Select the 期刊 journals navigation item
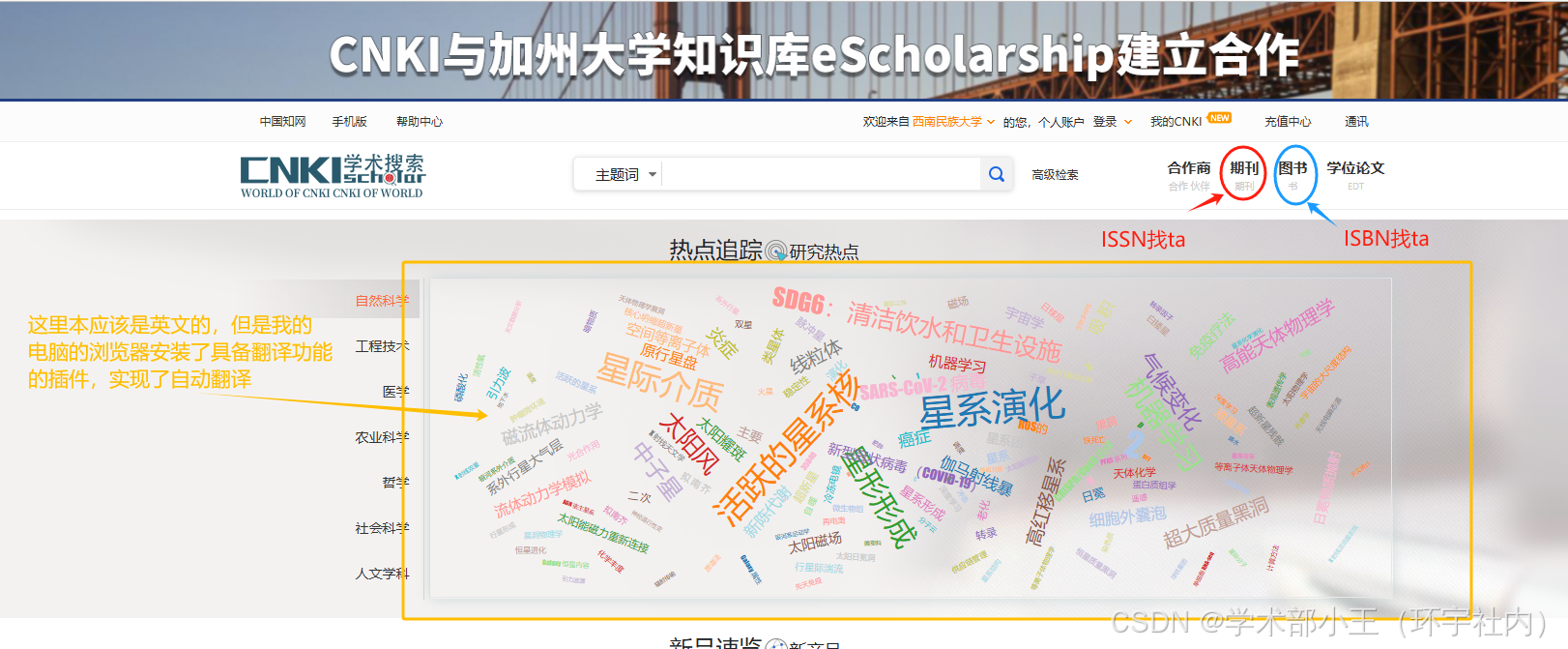Image resolution: width=1568 pixels, height=649 pixels. click(x=1244, y=174)
